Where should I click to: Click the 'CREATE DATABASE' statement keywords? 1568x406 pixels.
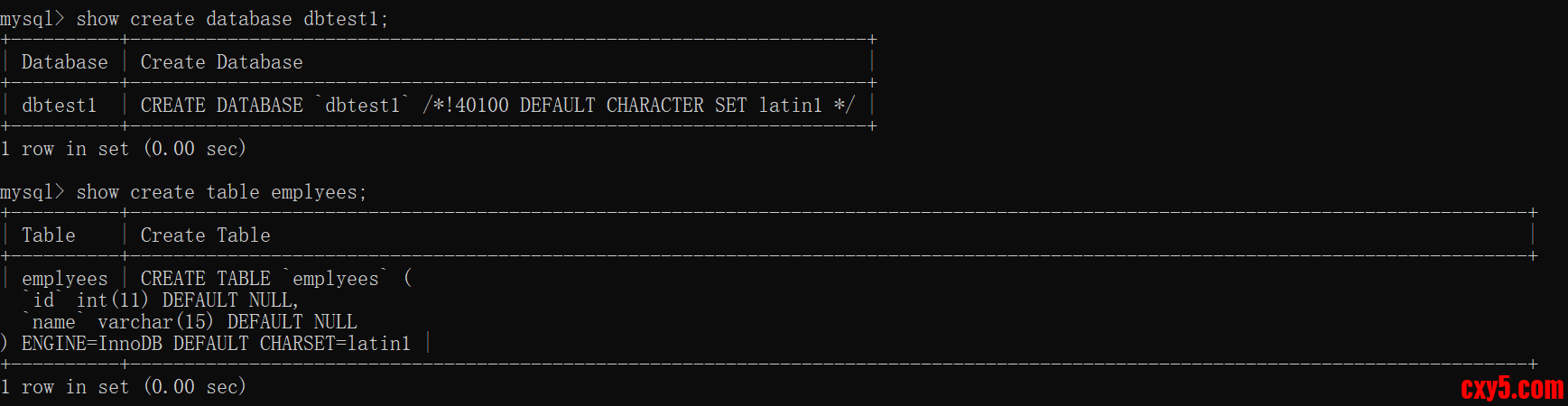pos(221,106)
